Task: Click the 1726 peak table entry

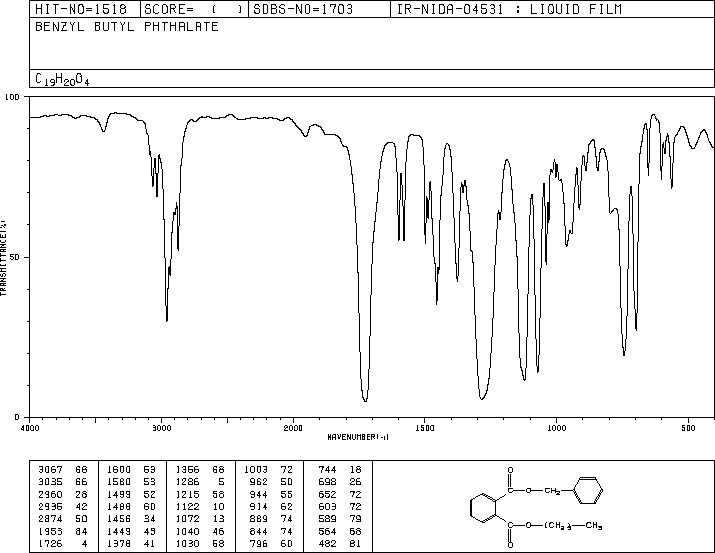Action: [x=63, y=543]
